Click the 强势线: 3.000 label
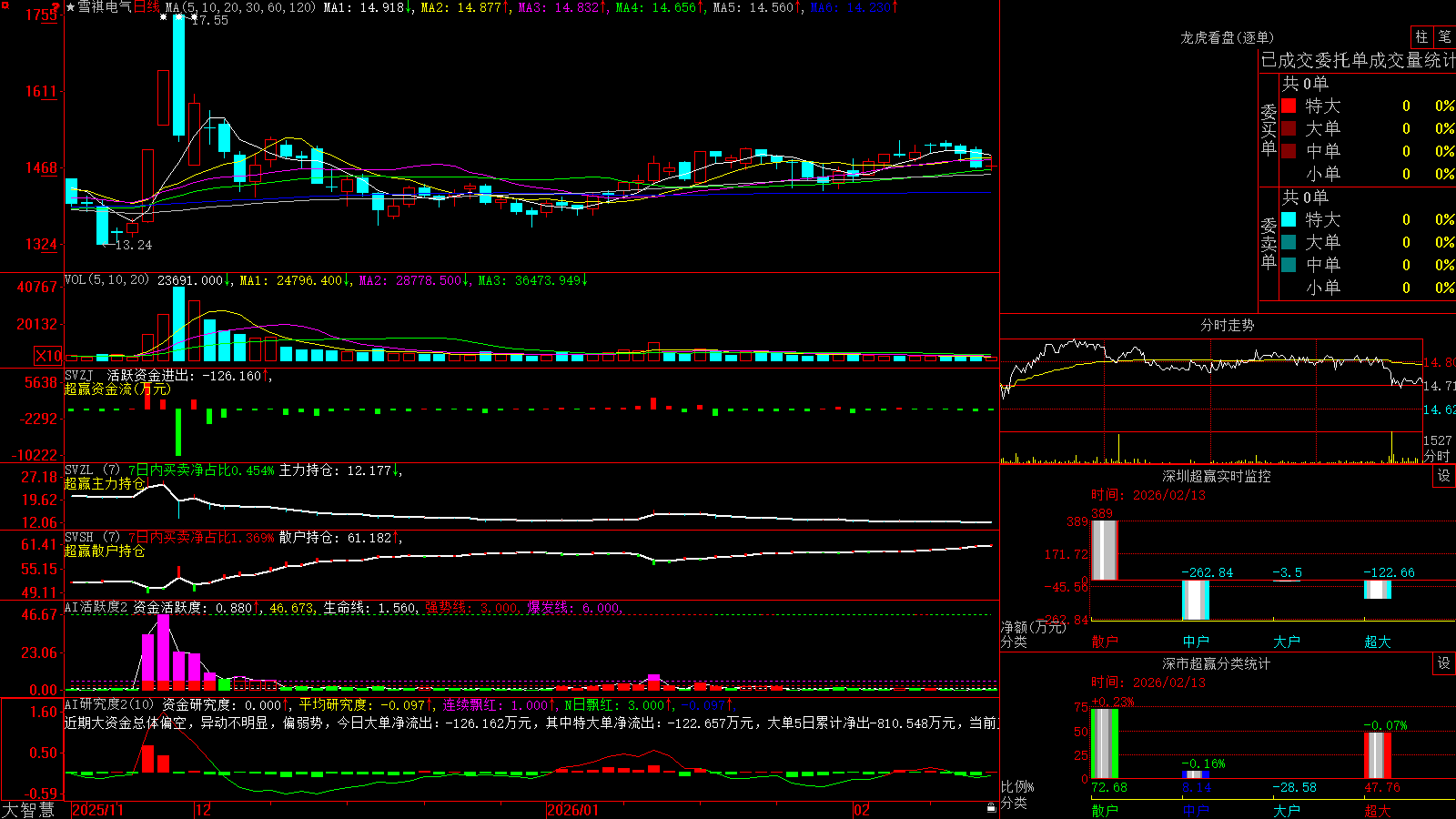1456x819 pixels. pyautogui.click(x=472, y=608)
